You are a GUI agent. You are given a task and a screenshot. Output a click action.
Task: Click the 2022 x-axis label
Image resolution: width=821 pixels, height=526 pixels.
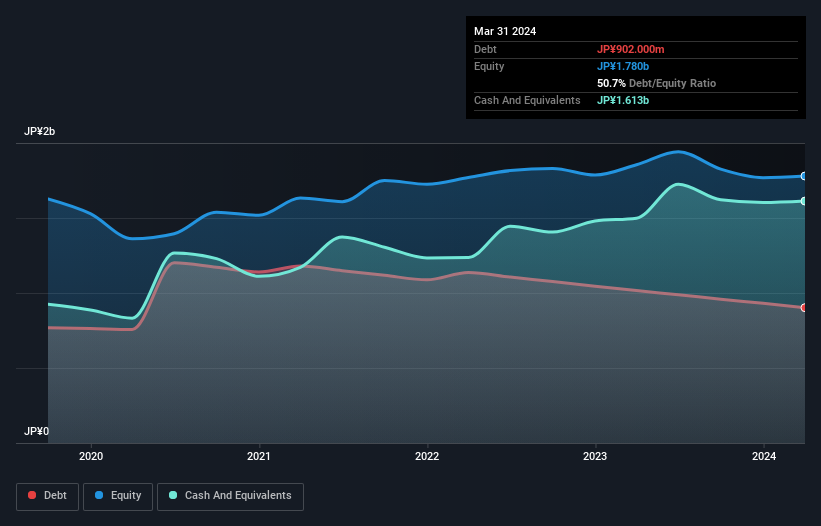pos(427,456)
